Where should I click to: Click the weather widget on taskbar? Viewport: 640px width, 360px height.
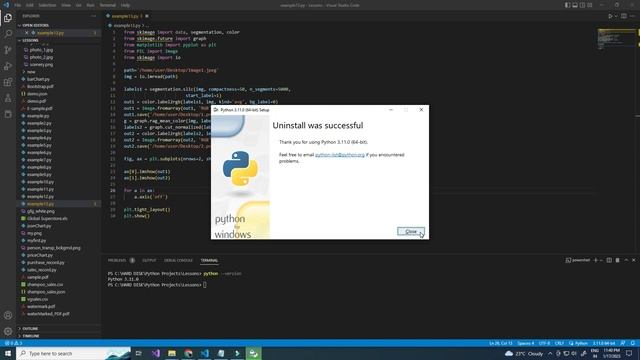click(x=524, y=353)
